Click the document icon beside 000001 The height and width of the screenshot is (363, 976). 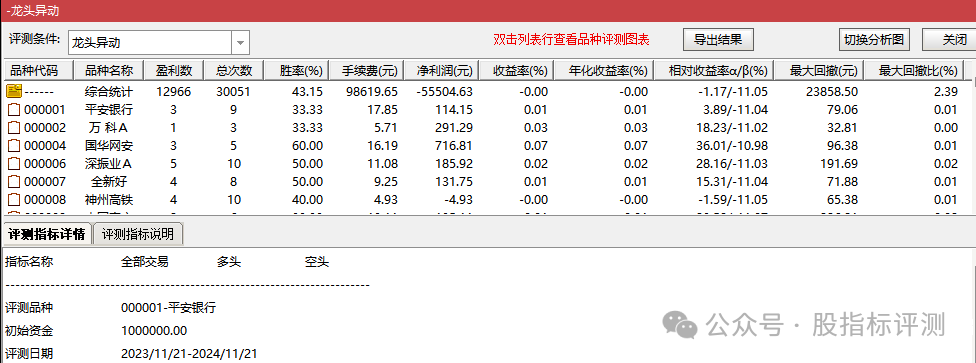click(x=14, y=110)
